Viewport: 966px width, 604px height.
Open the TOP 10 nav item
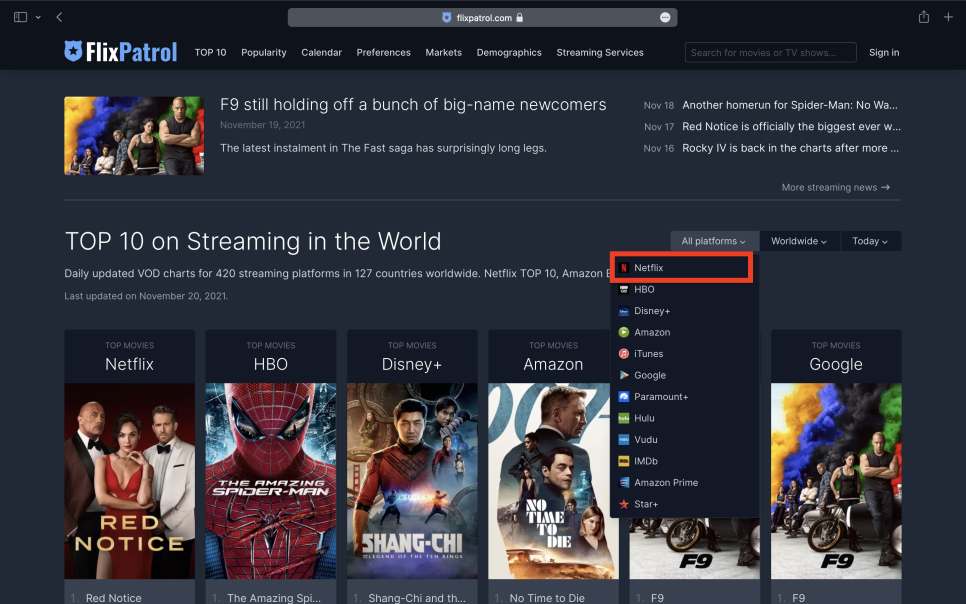coord(210,52)
